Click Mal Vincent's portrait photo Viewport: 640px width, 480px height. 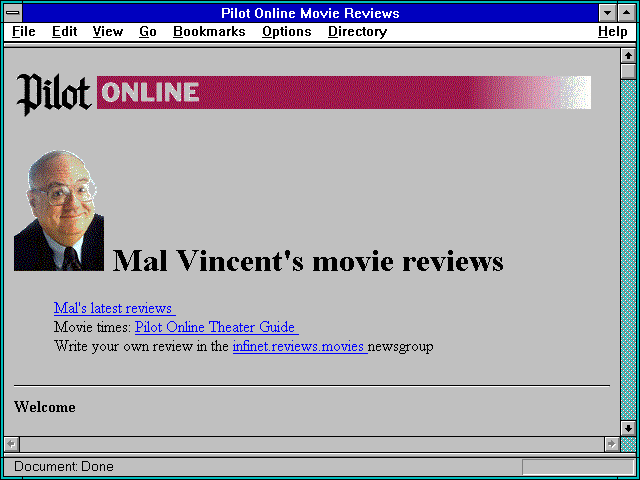coord(59,211)
